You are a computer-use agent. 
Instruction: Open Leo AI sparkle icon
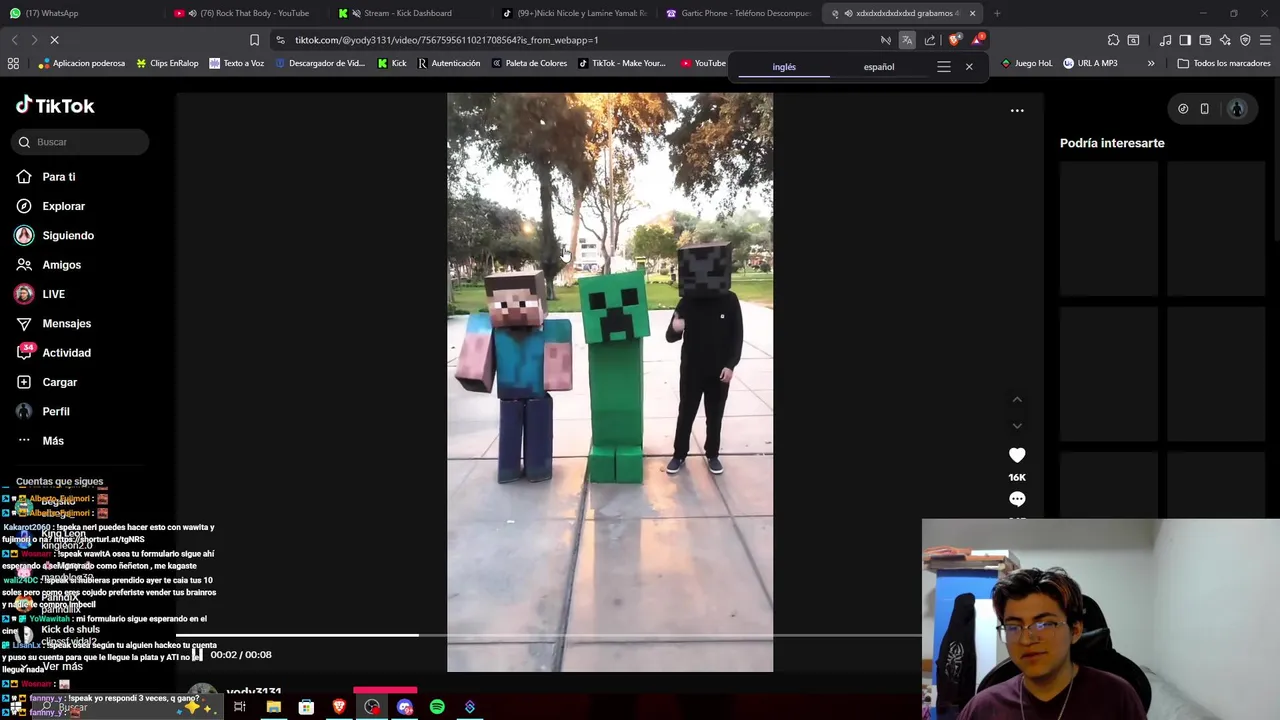click(1225, 40)
